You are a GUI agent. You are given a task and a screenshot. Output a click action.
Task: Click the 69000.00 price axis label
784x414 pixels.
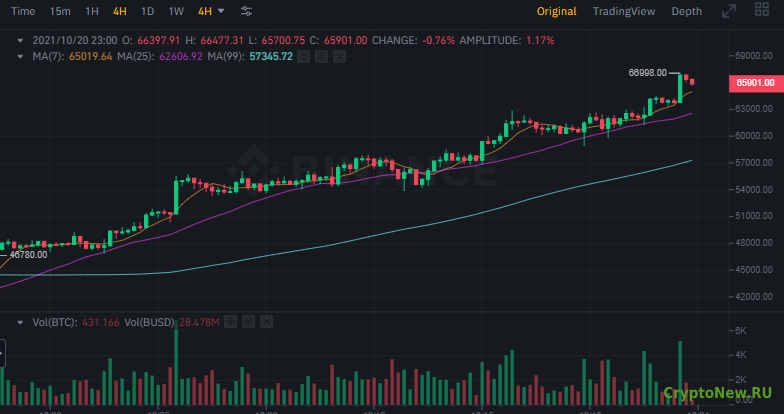[x=754, y=56]
